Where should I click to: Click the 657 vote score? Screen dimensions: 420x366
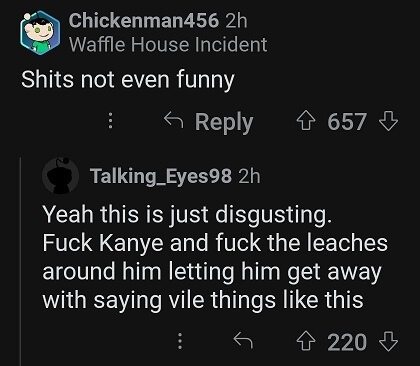coord(347,122)
